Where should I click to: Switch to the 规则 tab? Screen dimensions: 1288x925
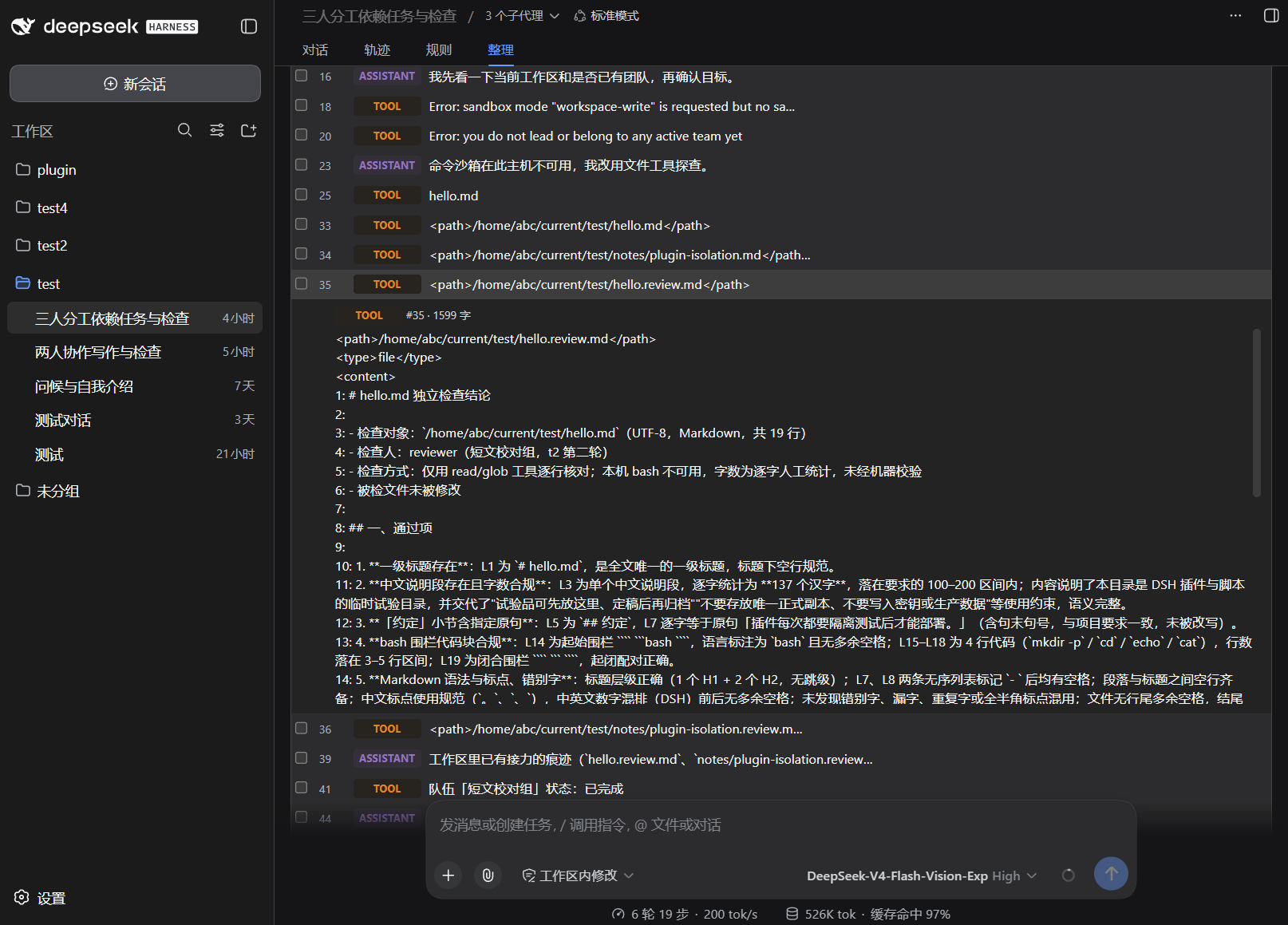coord(439,49)
